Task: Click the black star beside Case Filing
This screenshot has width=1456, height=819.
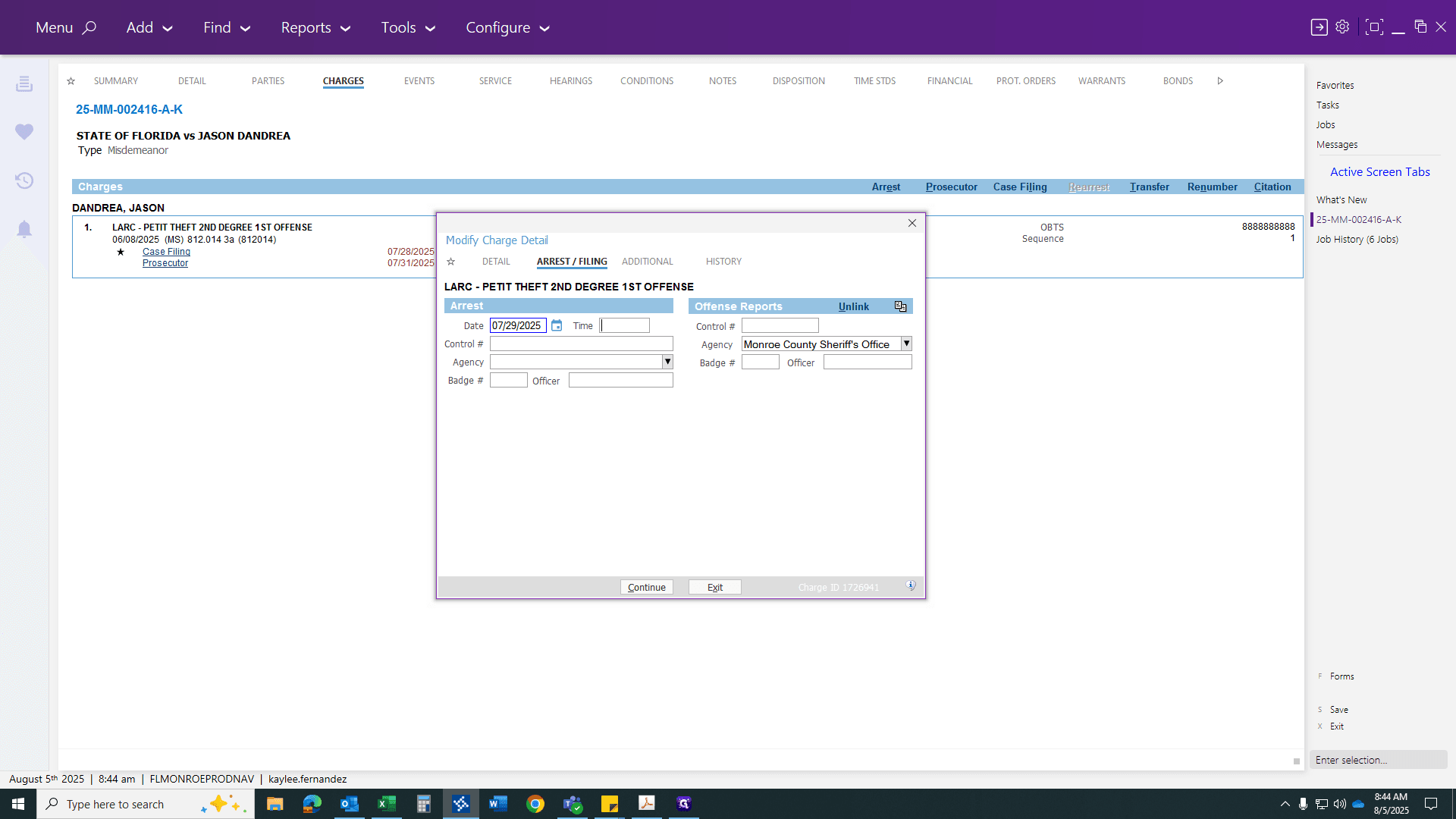Action: pyautogui.click(x=121, y=252)
